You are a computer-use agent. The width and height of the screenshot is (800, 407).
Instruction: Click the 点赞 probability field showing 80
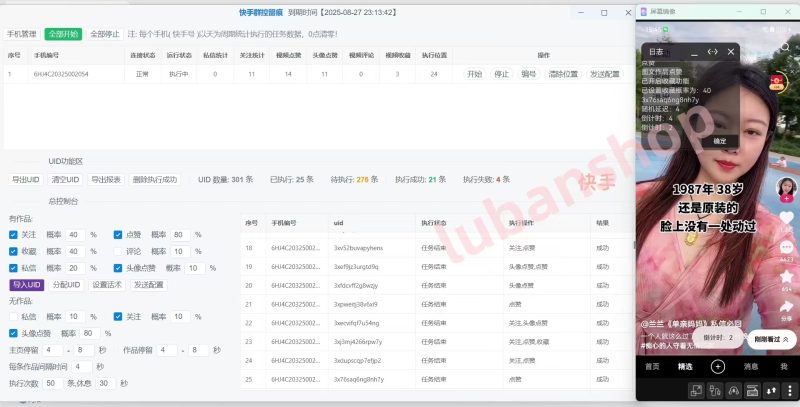click(x=180, y=235)
